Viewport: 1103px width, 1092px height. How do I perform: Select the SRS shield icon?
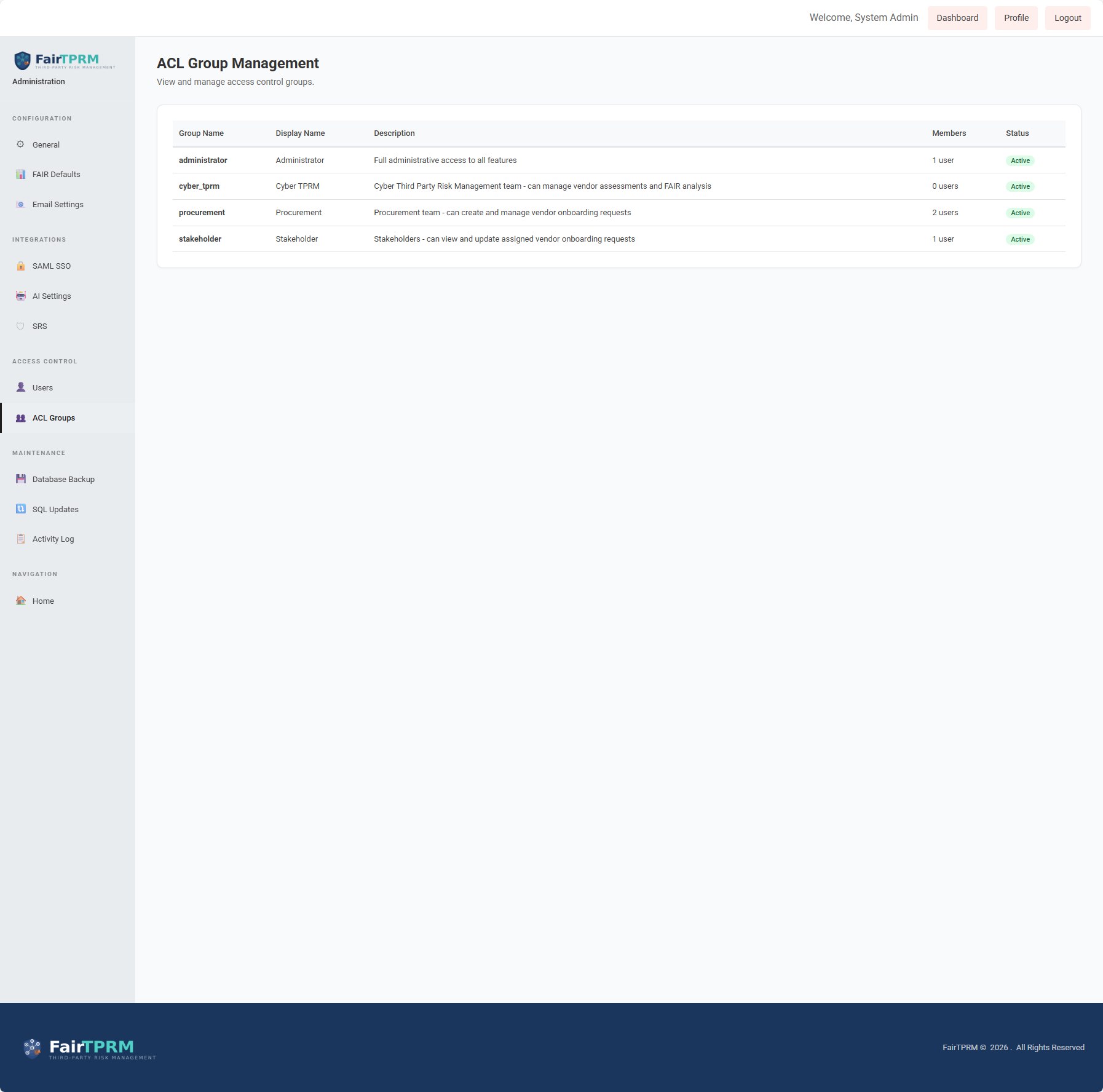pyautogui.click(x=20, y=326)
